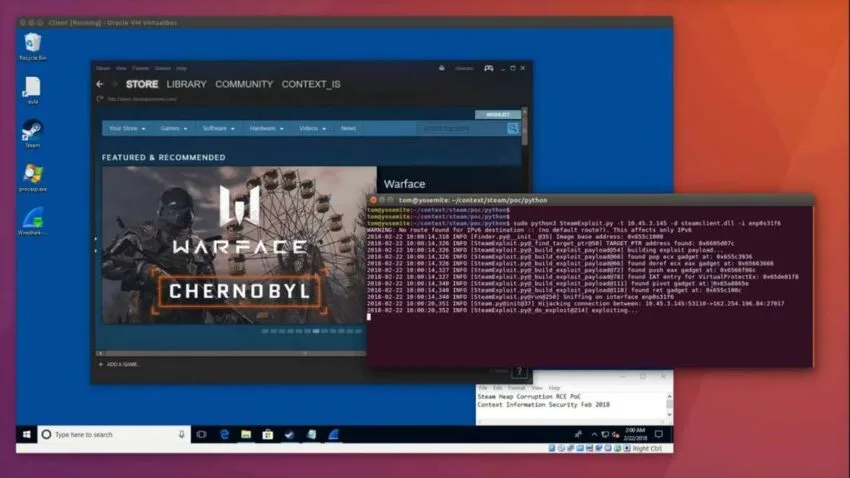Open View menu in Steam client
Screen dimensions: 850x478
121,68
